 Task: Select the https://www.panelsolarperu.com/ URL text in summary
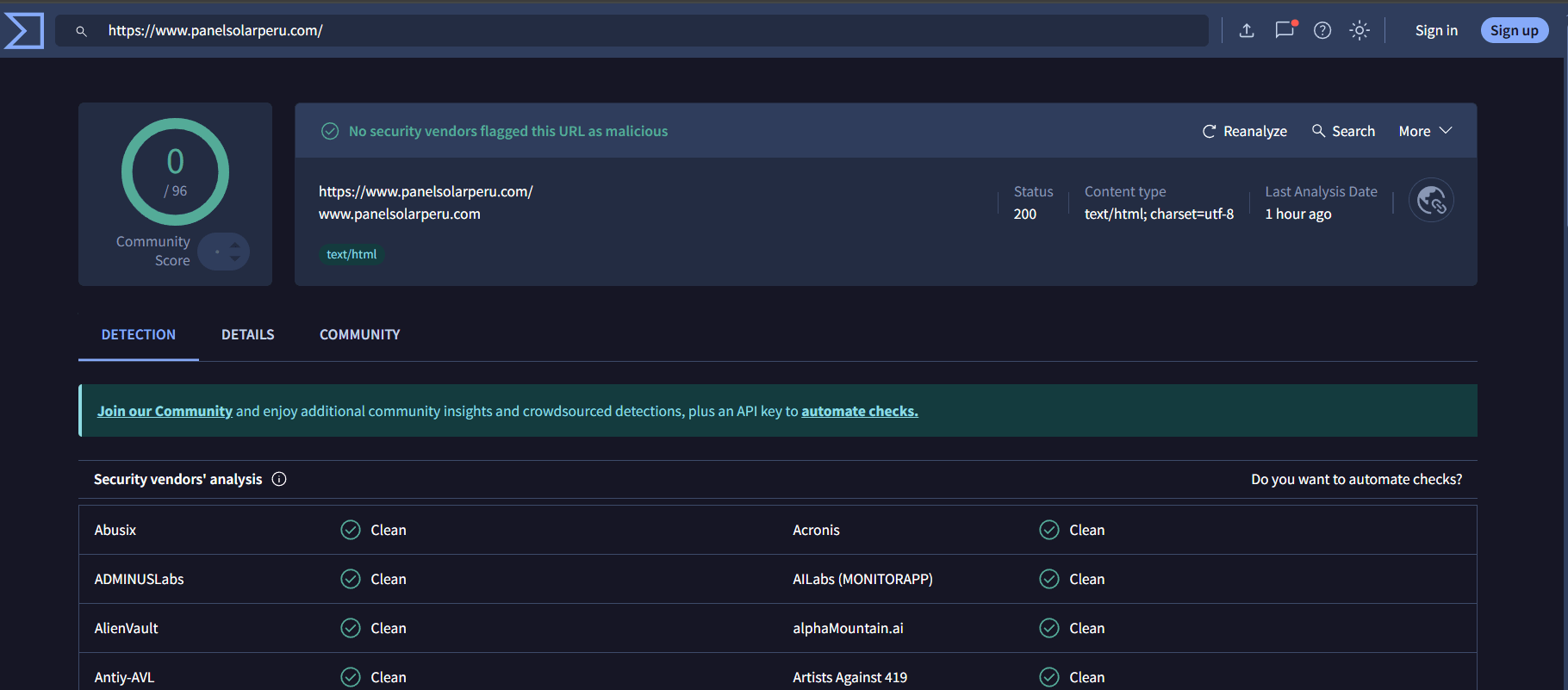(426, 191)
